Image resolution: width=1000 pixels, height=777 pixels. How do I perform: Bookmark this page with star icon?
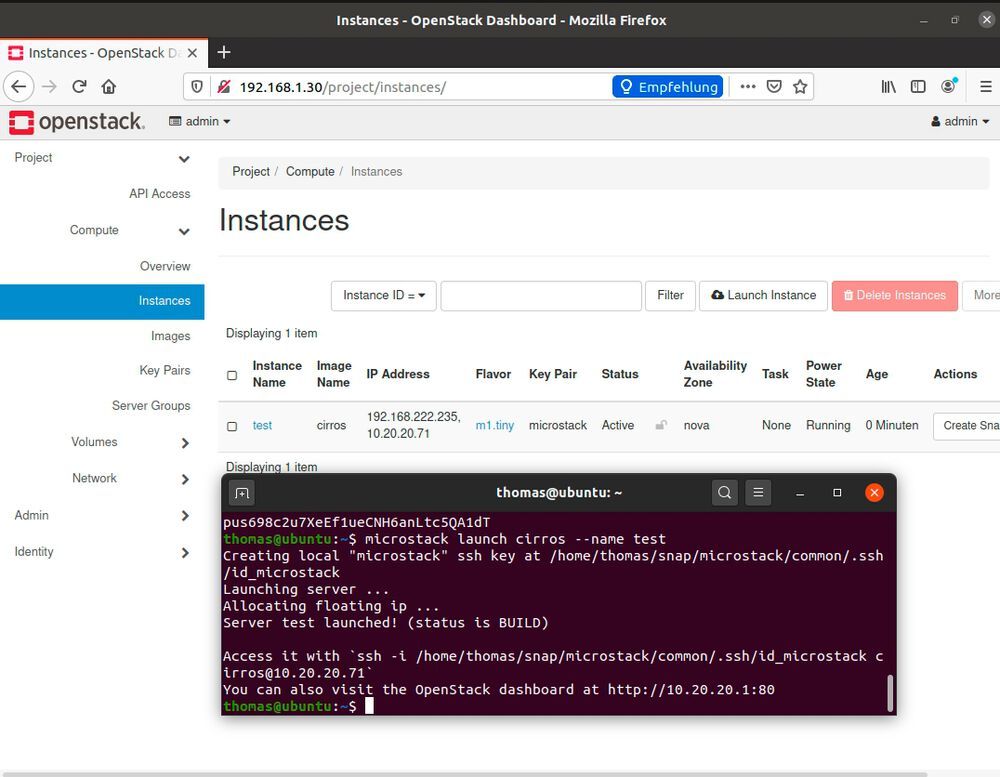click(800, 87)
